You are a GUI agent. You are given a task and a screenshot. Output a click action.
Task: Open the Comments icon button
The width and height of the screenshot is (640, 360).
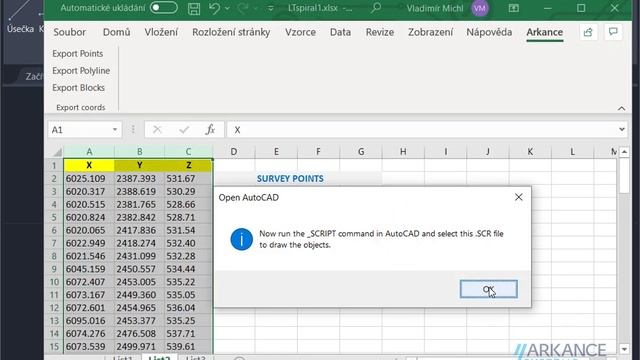[x=613, y=32]
